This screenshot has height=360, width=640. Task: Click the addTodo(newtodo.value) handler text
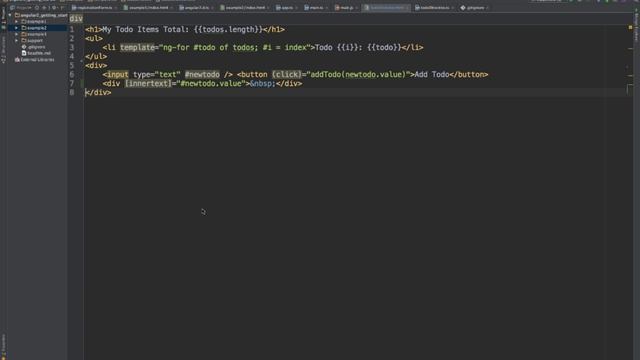click(x=358, y=74)
